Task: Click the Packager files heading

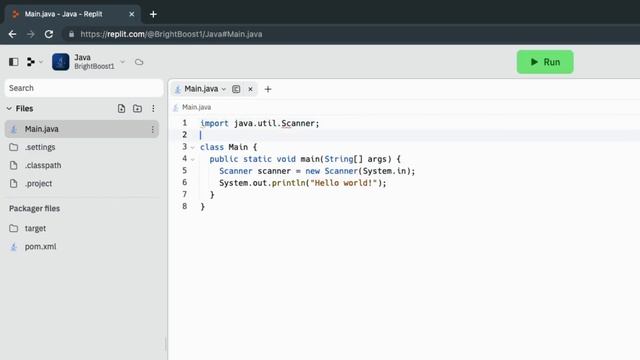Action: pos(34,209)
